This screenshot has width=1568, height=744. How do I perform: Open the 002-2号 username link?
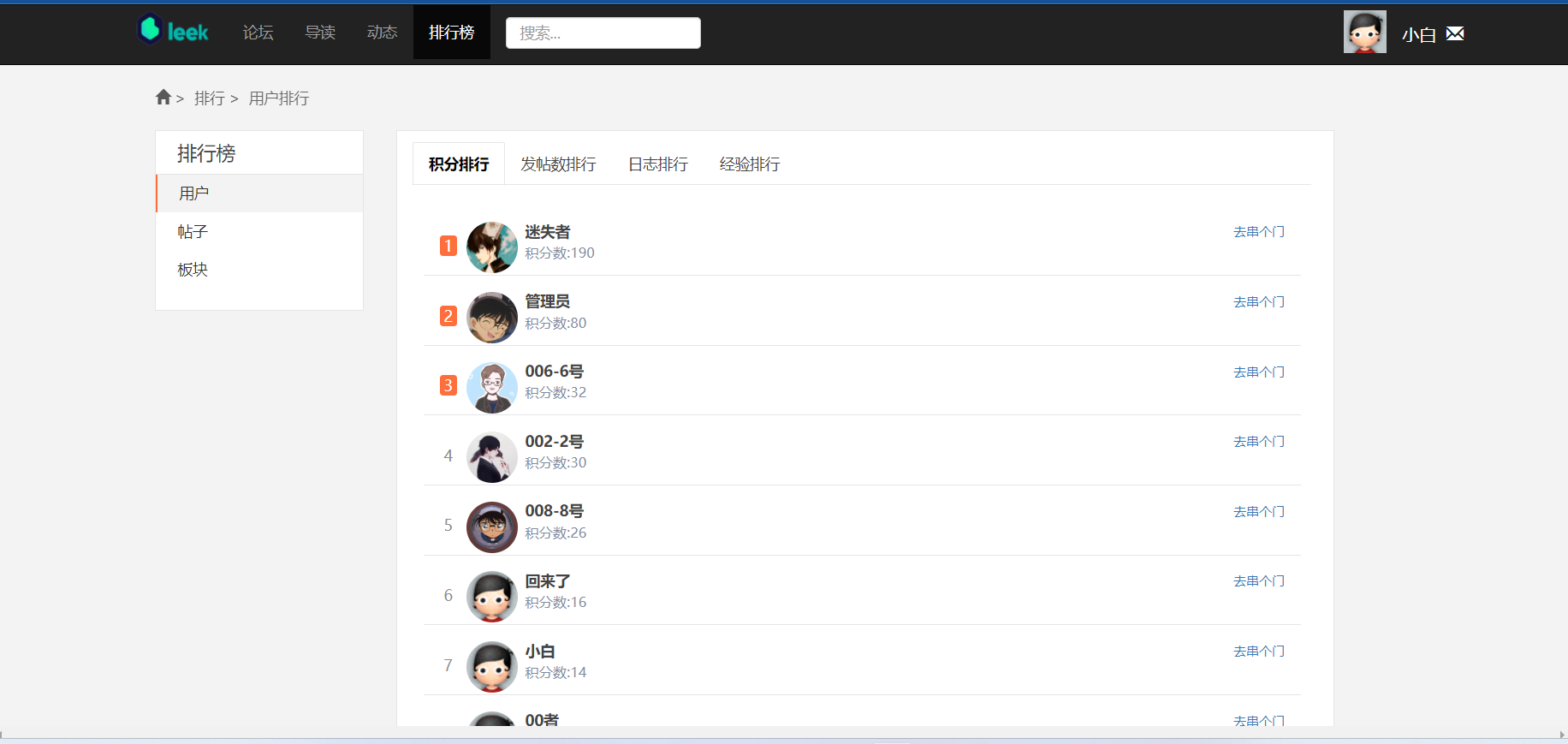pyautogui.click(x=555, y=442)
